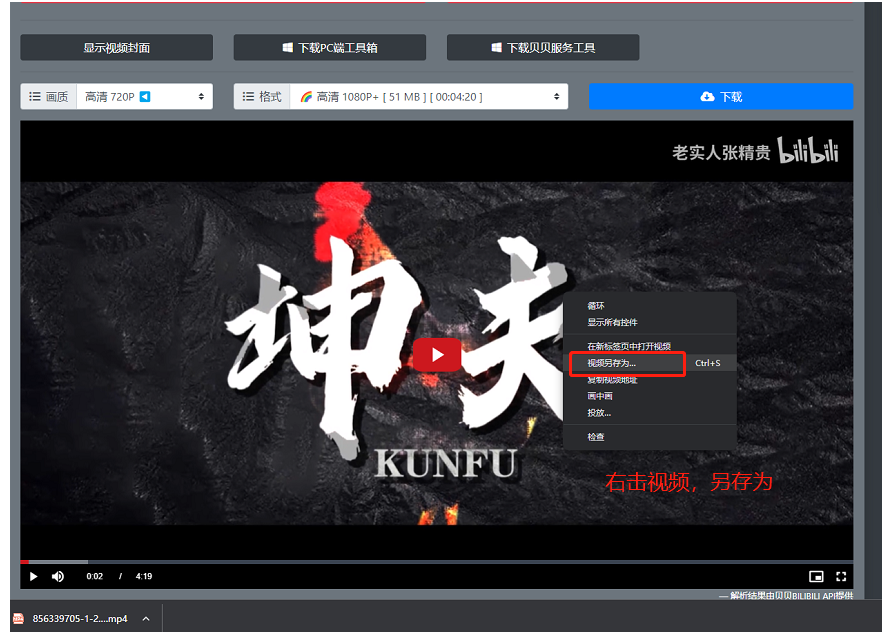Click the blue 下载 button

point(720,97)
